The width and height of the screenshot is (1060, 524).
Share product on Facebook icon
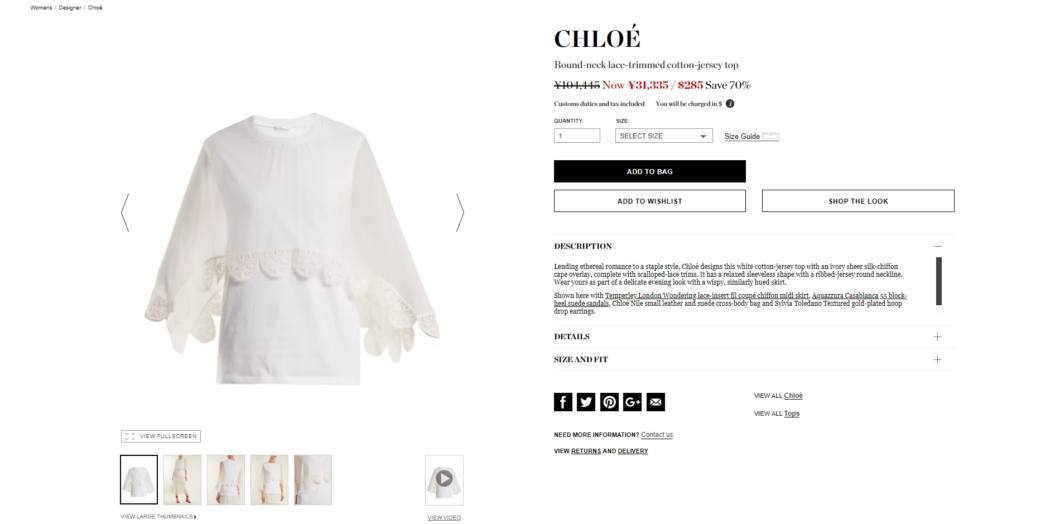[563, 402]
